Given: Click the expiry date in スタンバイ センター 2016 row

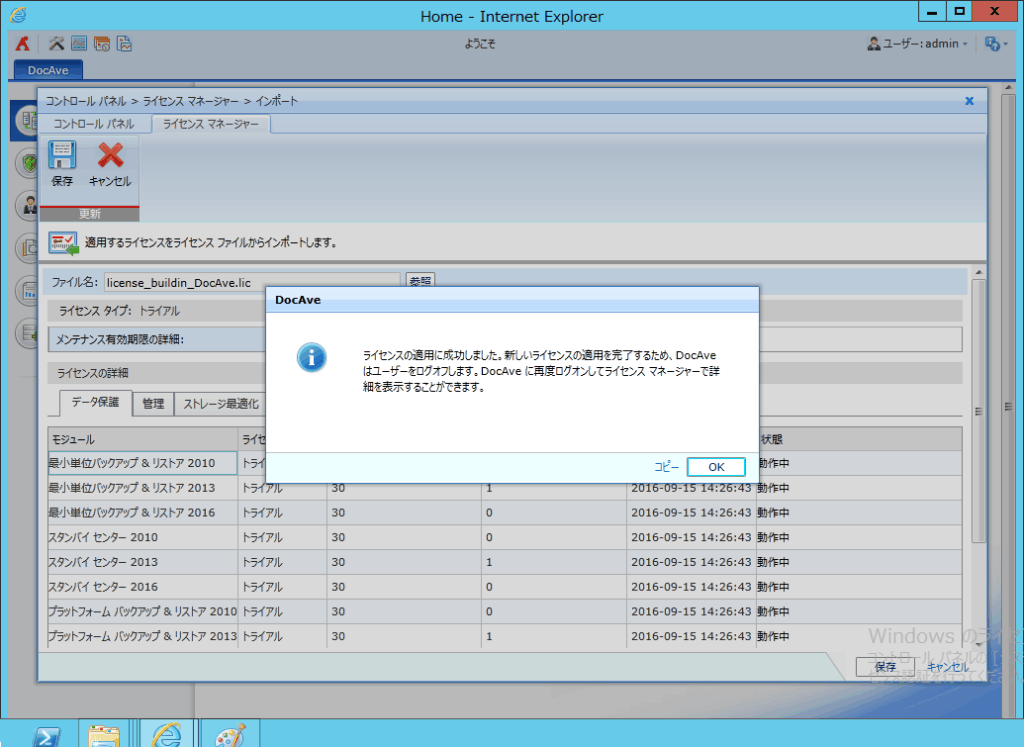Looking at the screenshot, I should [691, 587].
